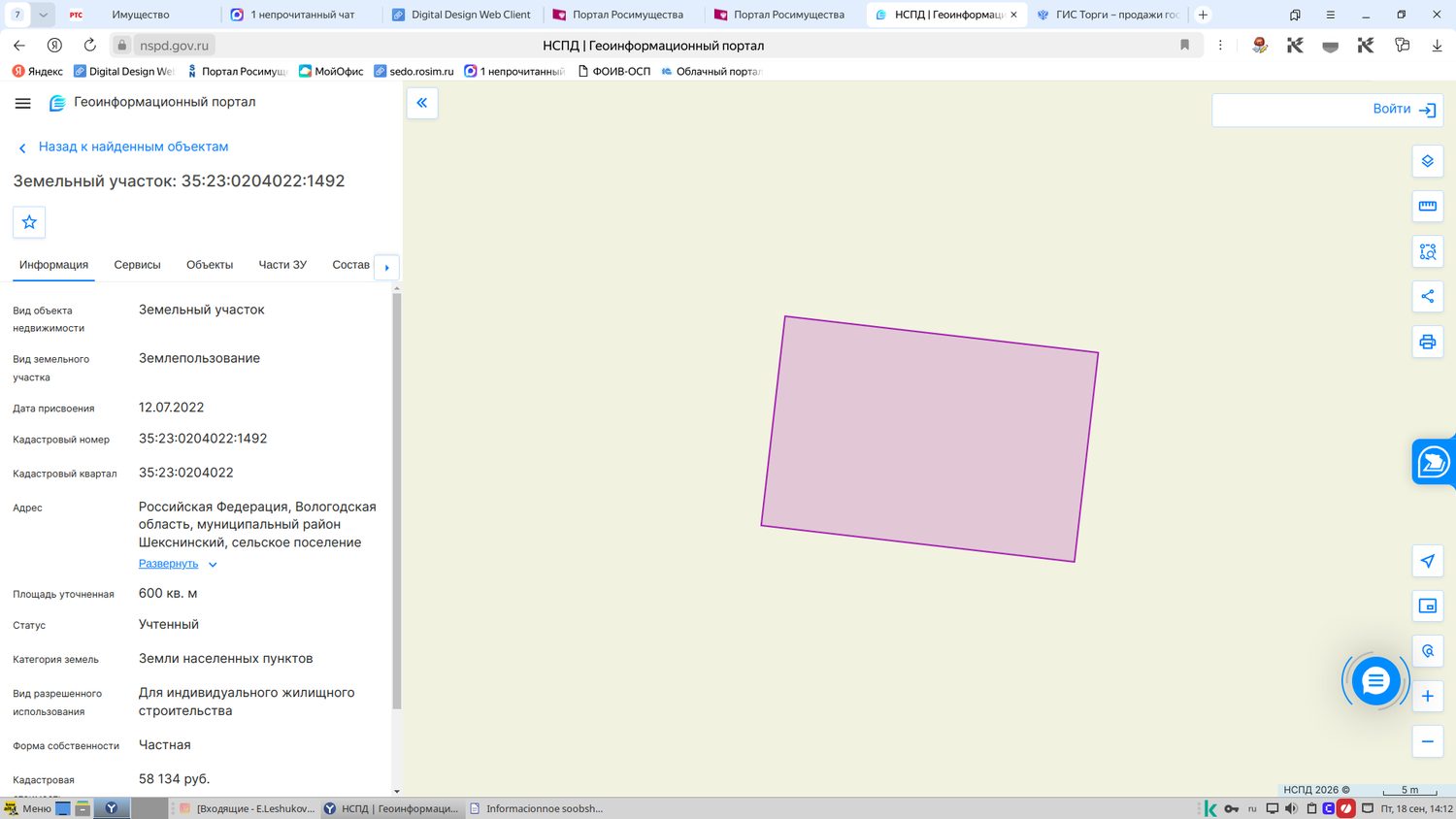Image resolution: width=1456 pixels, height=819 pixels.
Task: Select the Состав tab
Action: coord(350,265)
